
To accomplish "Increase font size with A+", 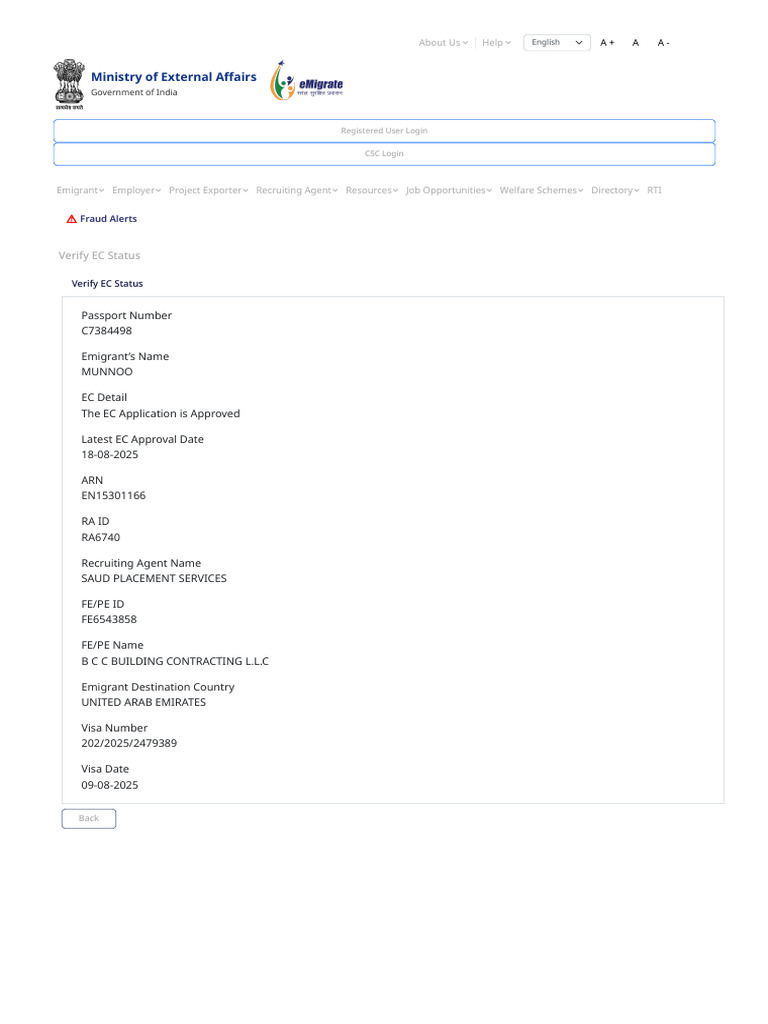I will (607, 42).
